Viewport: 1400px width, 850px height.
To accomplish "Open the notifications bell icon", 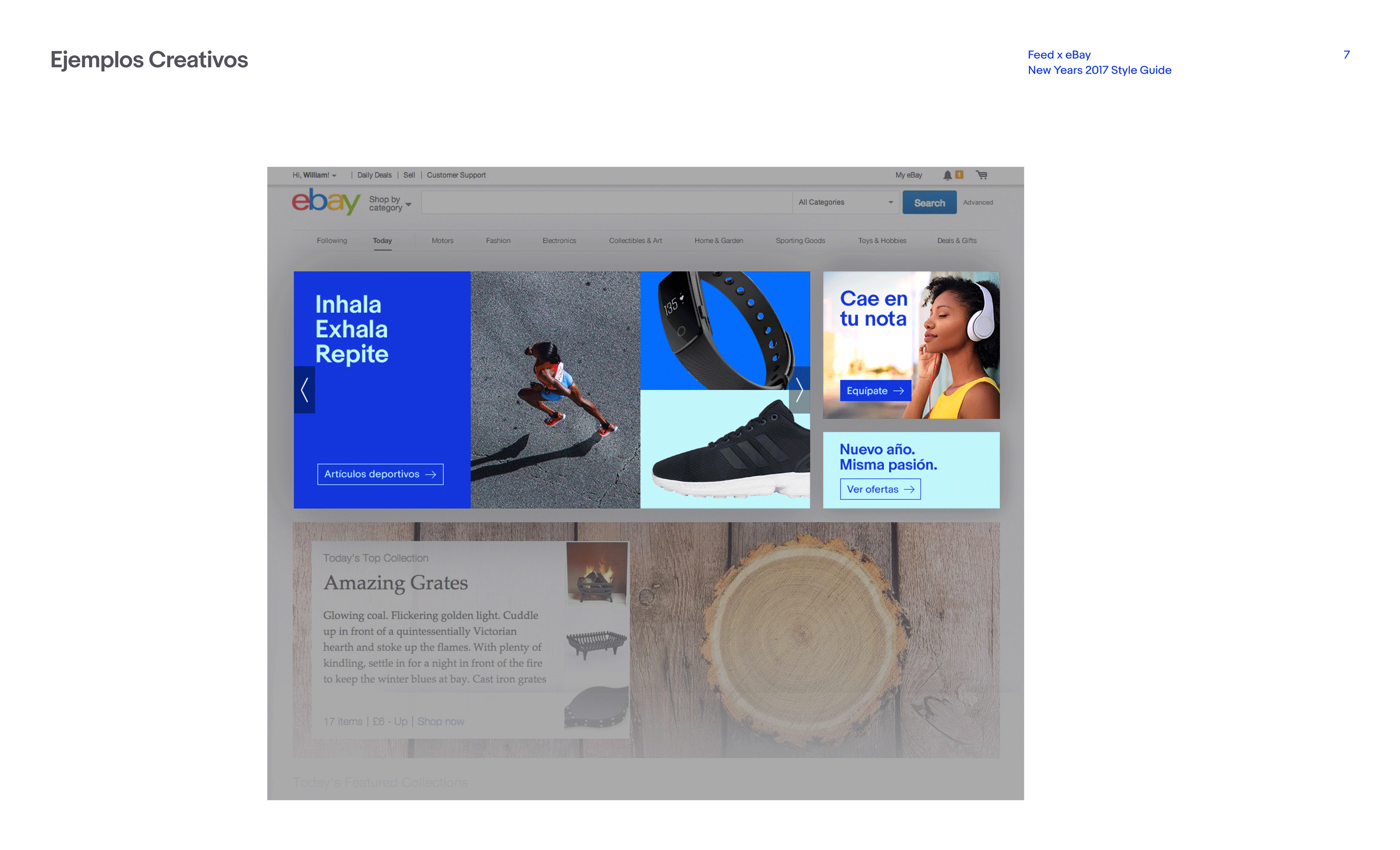I will 947,175.
